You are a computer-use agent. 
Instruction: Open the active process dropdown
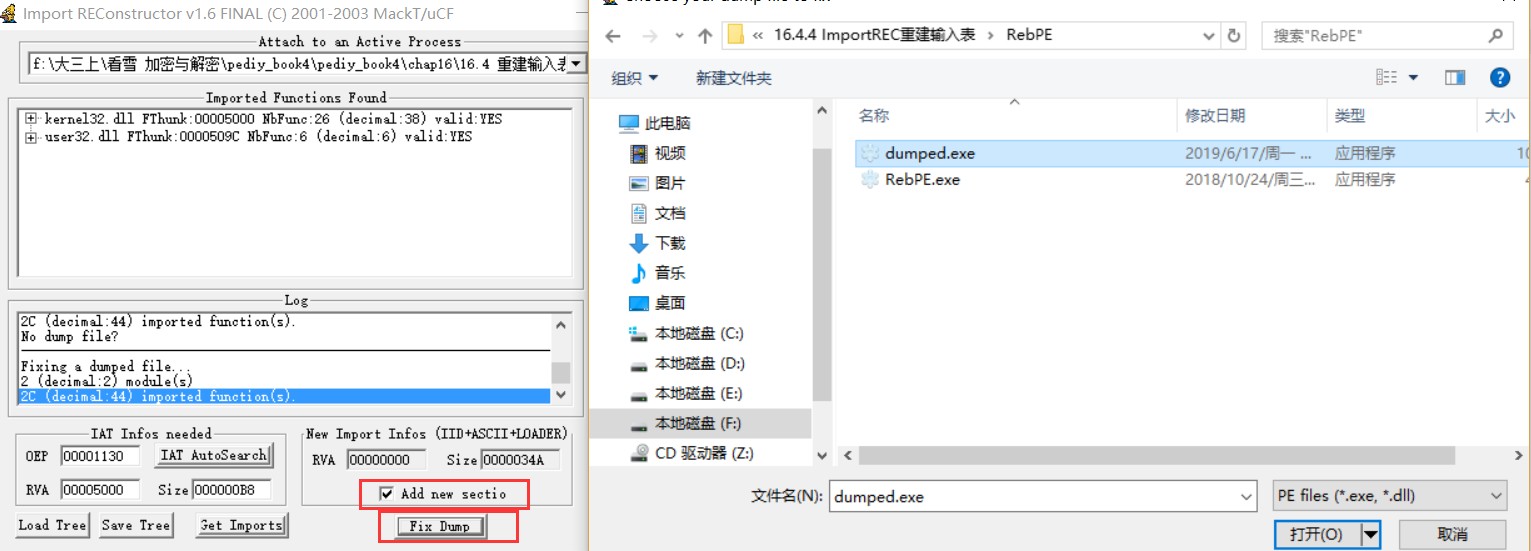click(x=577, y=64)
